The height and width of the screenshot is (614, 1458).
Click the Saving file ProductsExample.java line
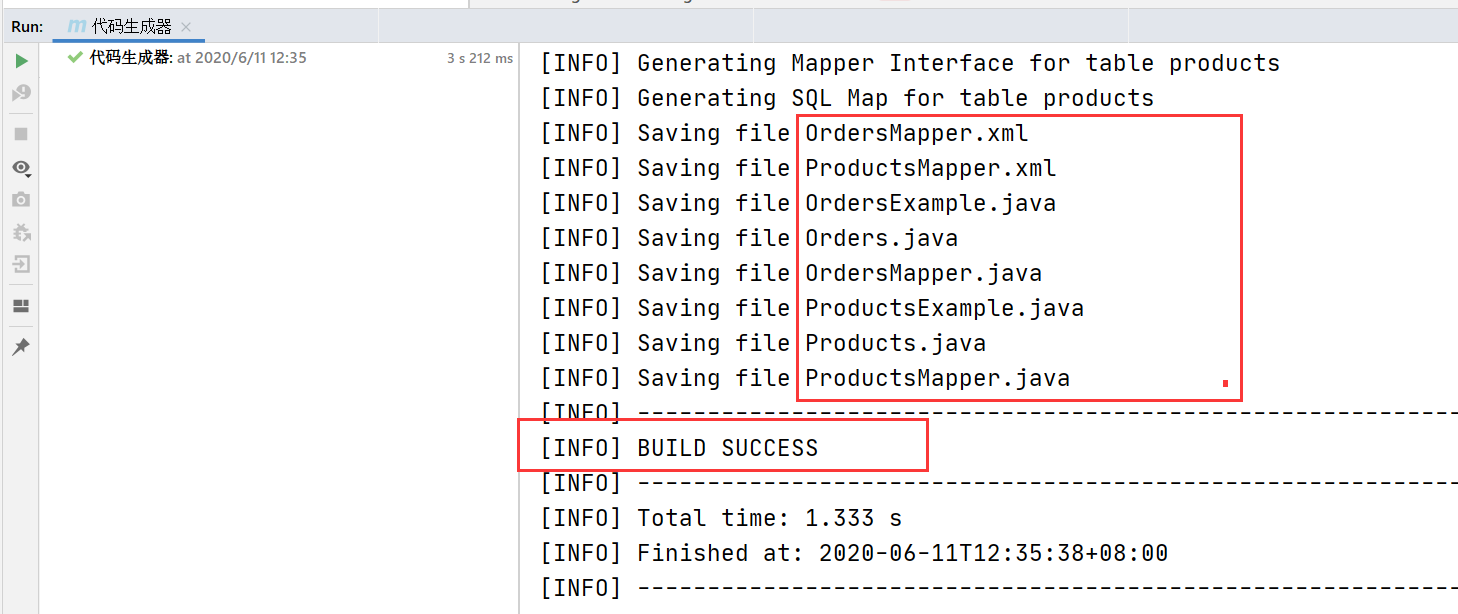[x=812, y=308]
